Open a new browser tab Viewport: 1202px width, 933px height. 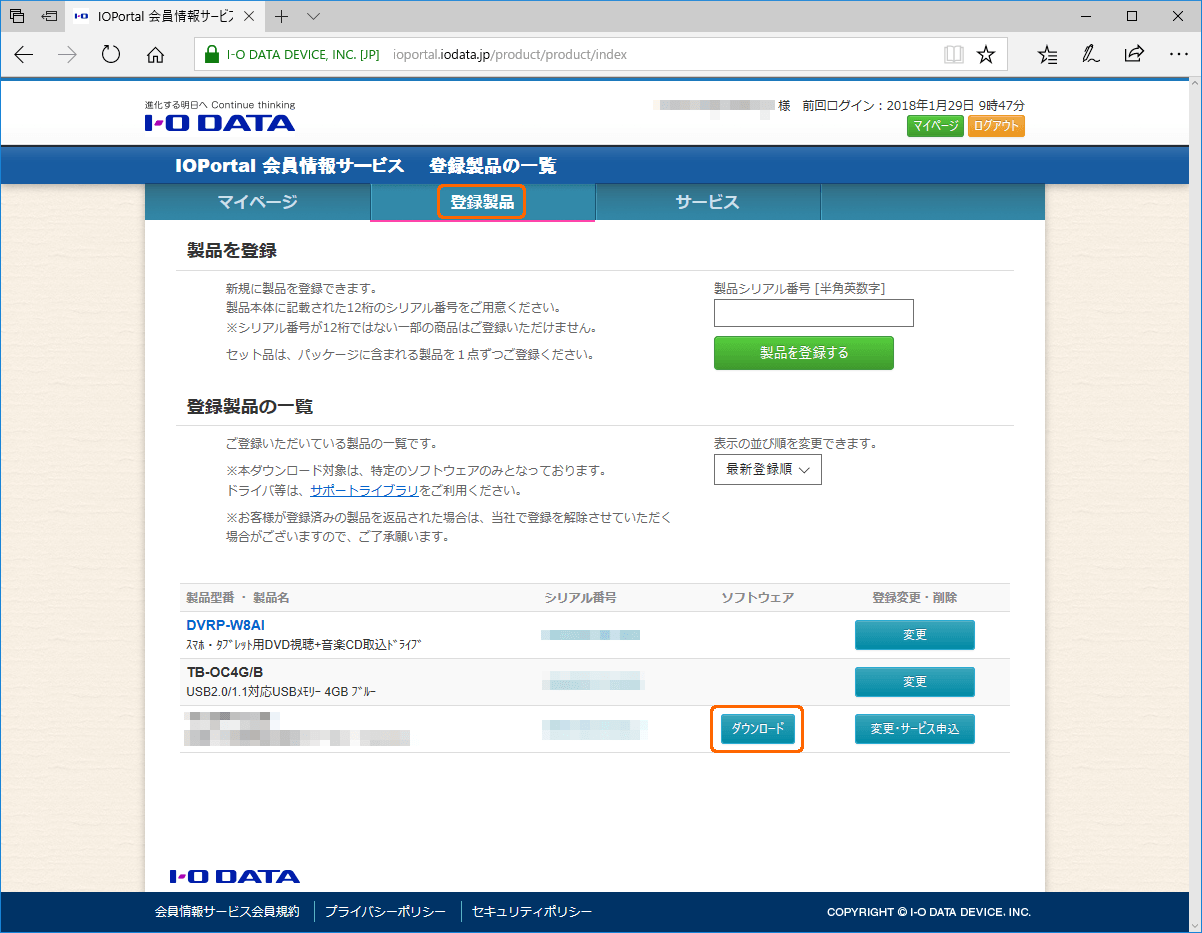[x=282, y=17]
